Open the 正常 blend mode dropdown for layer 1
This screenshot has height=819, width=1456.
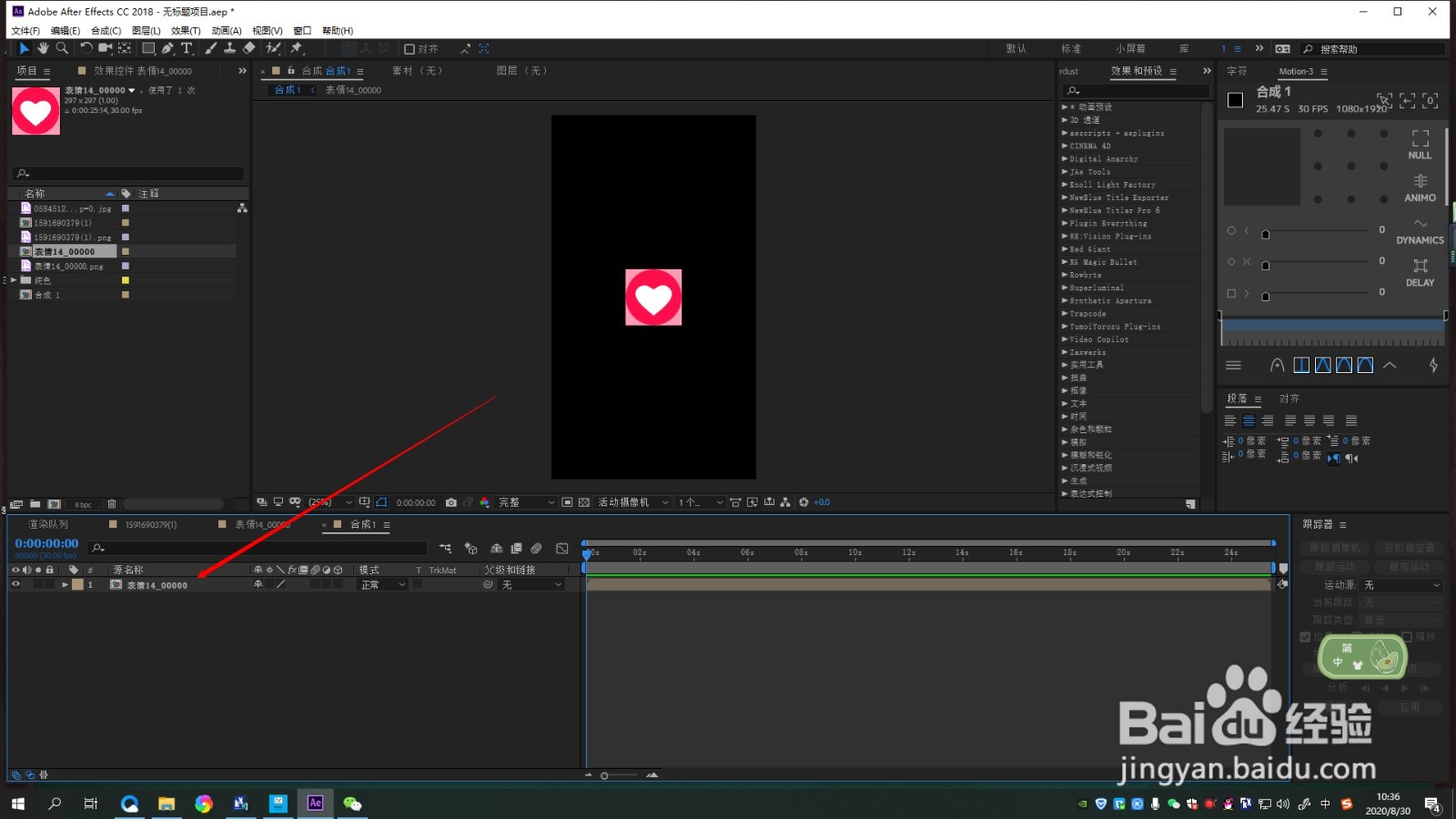[383, 585]
